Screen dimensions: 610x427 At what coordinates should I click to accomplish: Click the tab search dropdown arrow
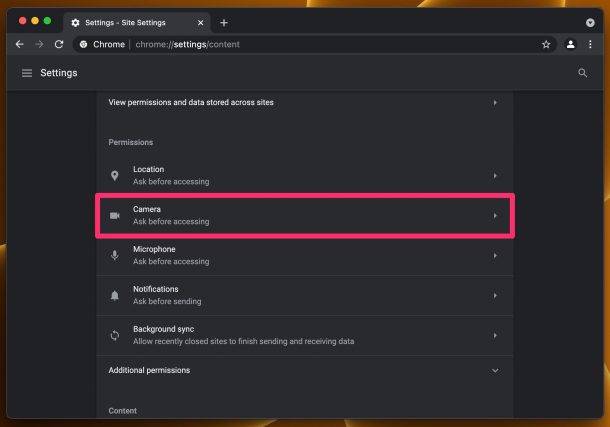point(590,22)
